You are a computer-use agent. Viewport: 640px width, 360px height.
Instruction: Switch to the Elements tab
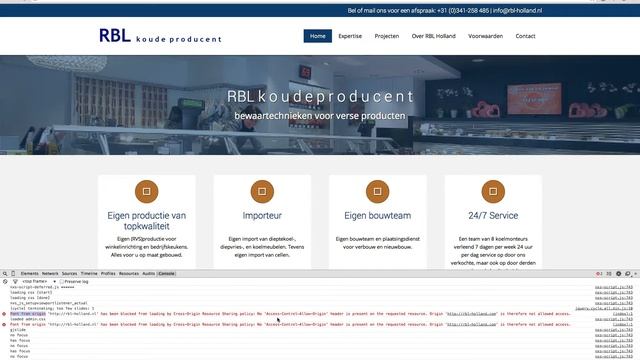(29, 274)
